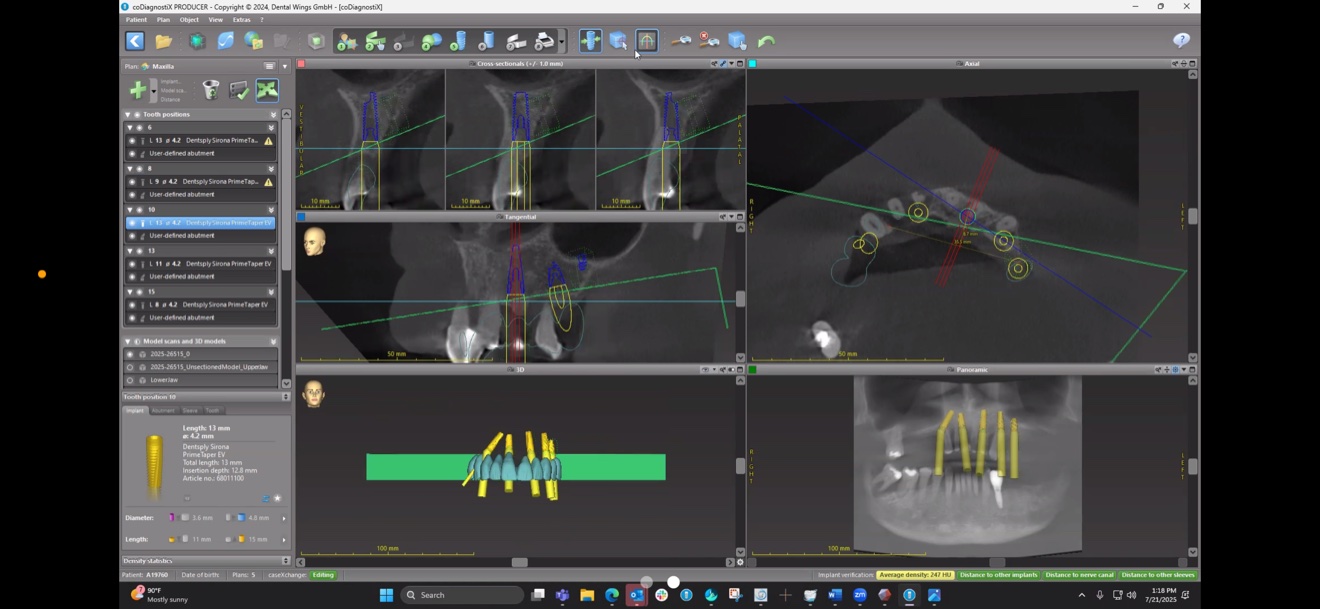Click the head orientation icon in Tangential view
This screenshot has width=1320, height=610.
pos(314,241)
